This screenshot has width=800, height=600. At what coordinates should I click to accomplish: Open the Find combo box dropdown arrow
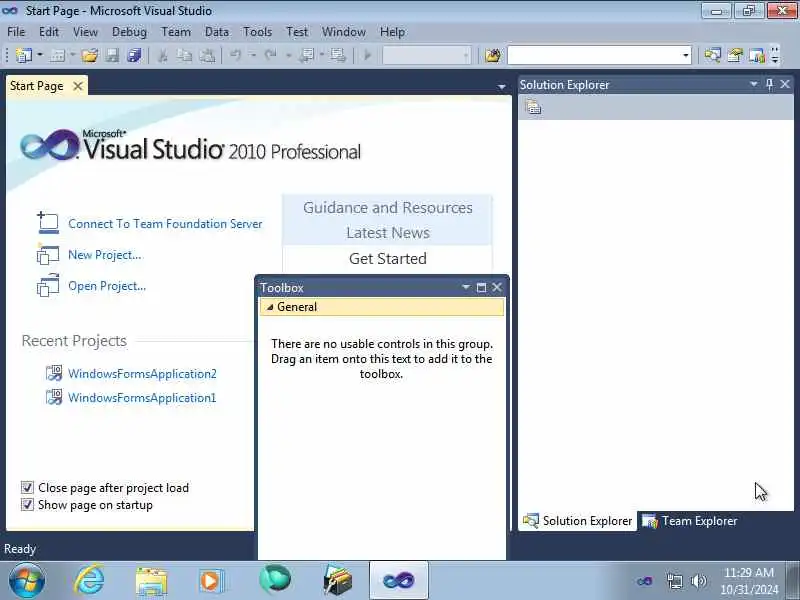tap(686, 55)
